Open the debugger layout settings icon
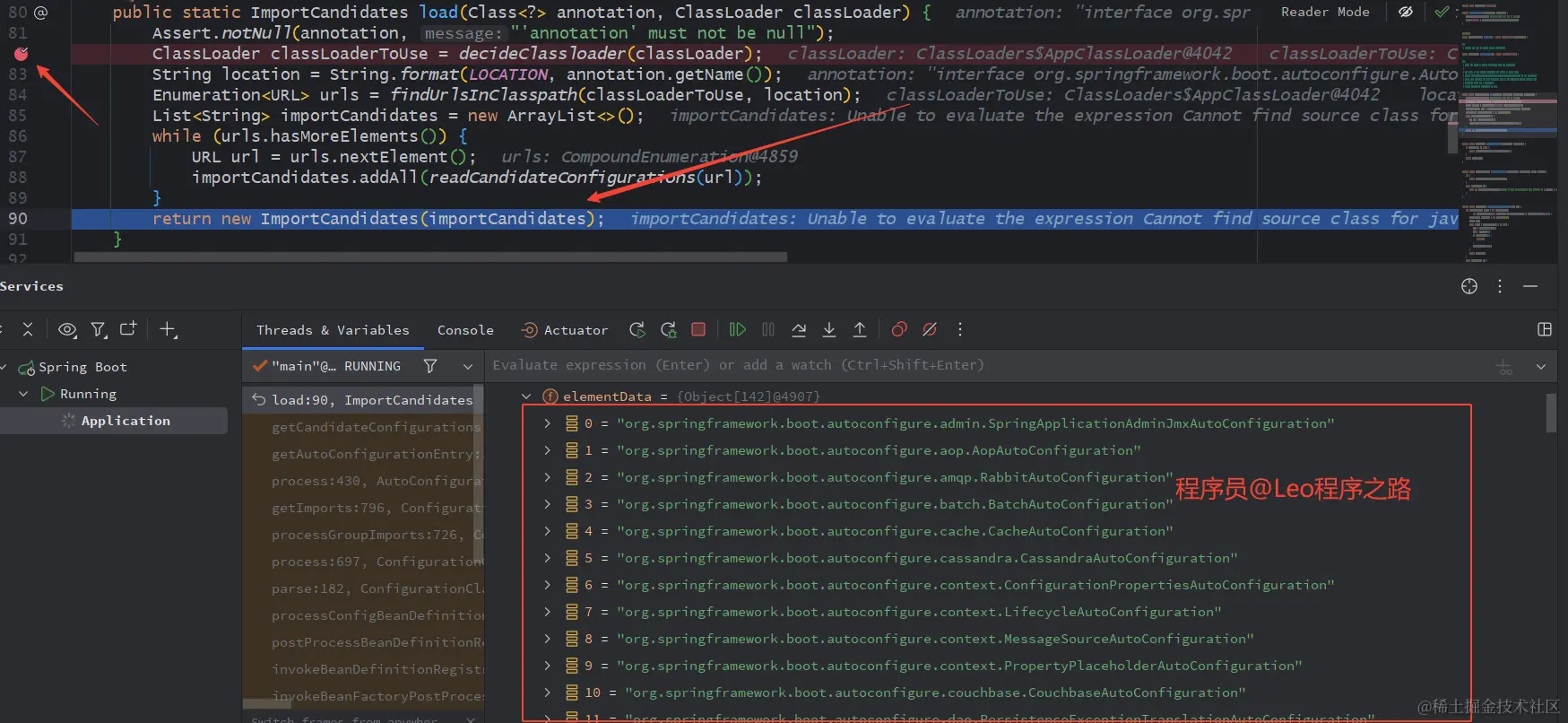The height and width of the screenshot is (723, 1568). tap(1545, 329)
